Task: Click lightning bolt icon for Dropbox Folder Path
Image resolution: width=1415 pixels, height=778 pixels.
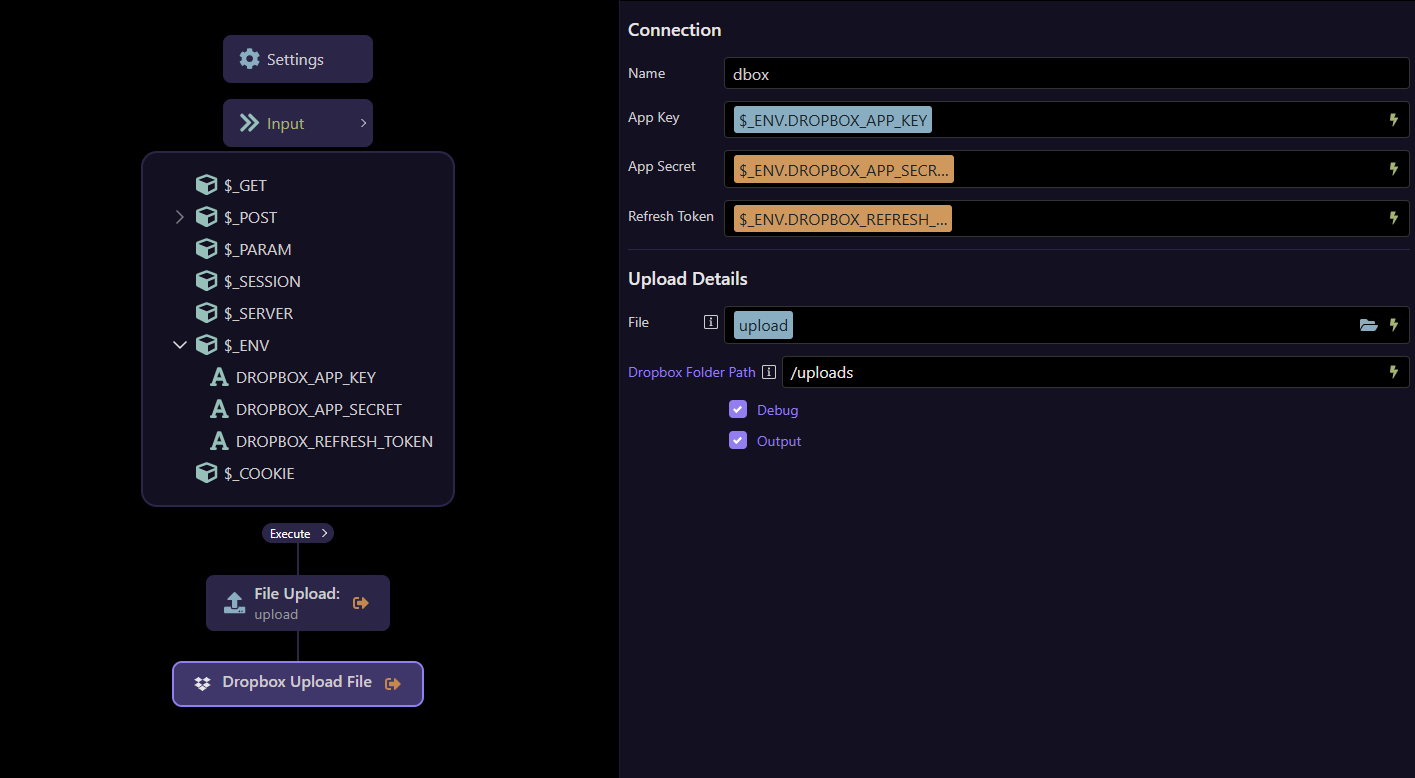Action: (x=1393, y=372)
